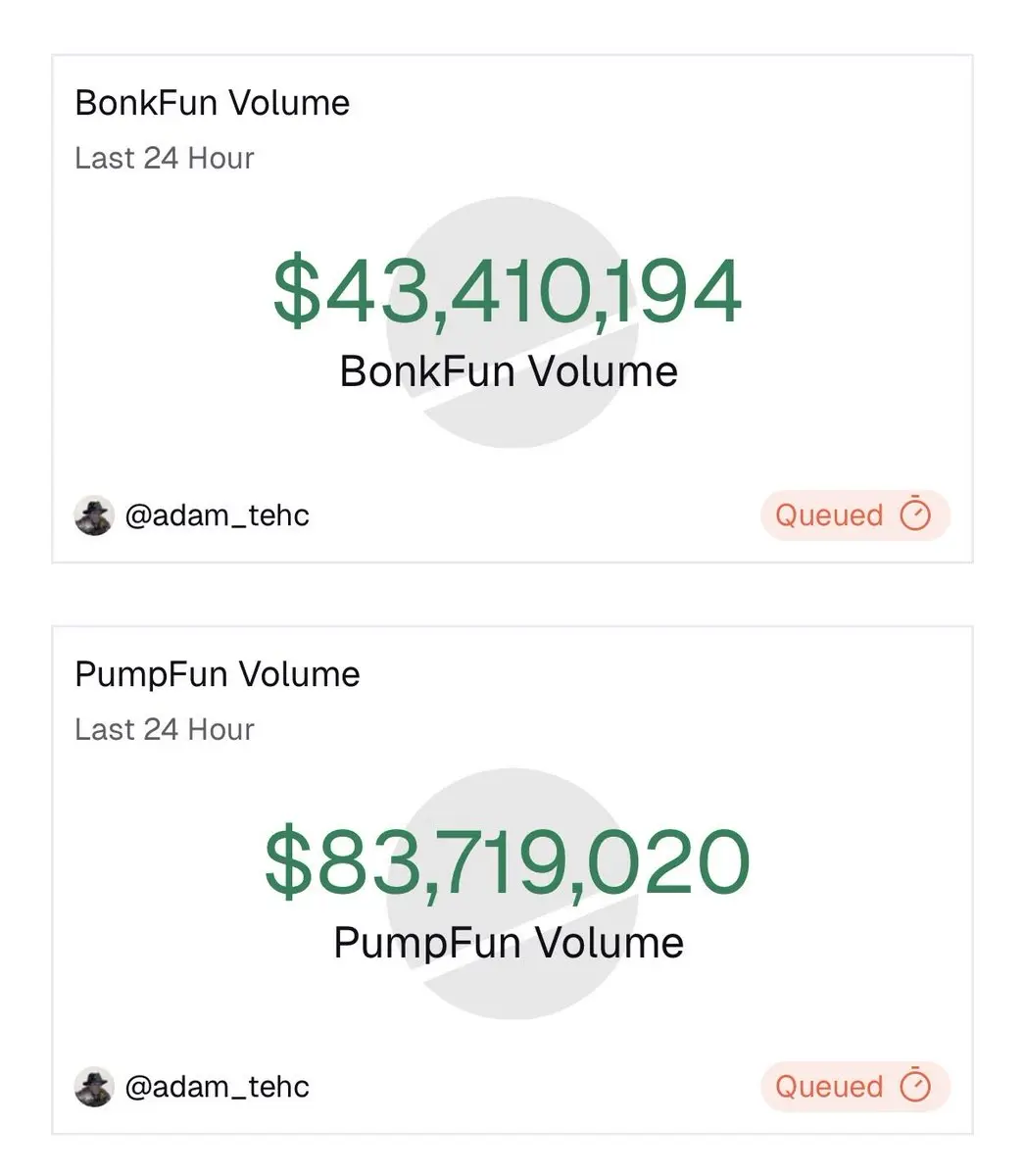Open the @adam_tehc profile link under PumpFun
1025x1176 pixels.
217,1087
